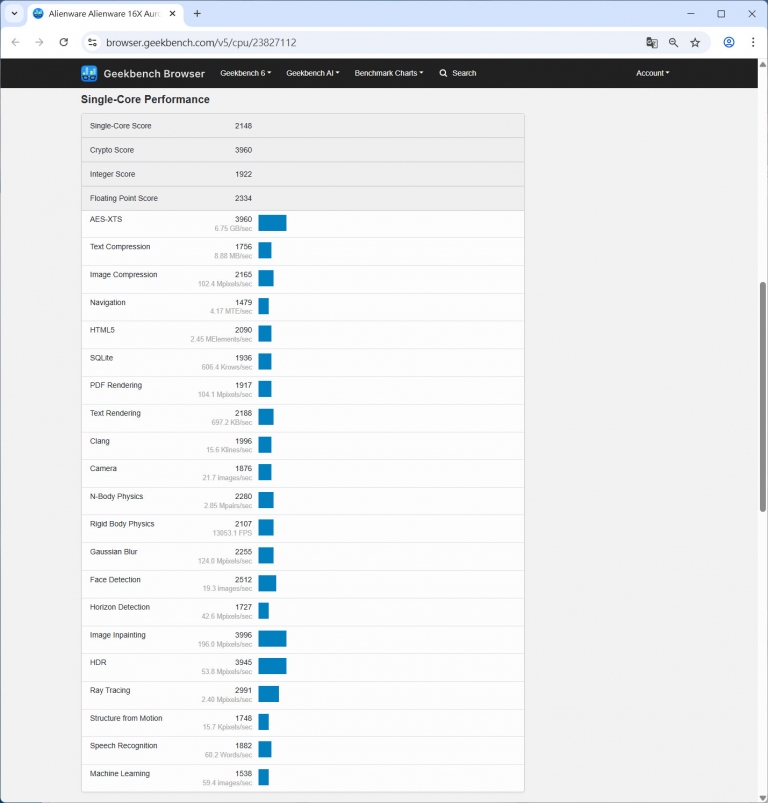Screen dimensions: 768x803
Task: Click the AES-XTS blue score bar
Action: (x=272, y=223)
